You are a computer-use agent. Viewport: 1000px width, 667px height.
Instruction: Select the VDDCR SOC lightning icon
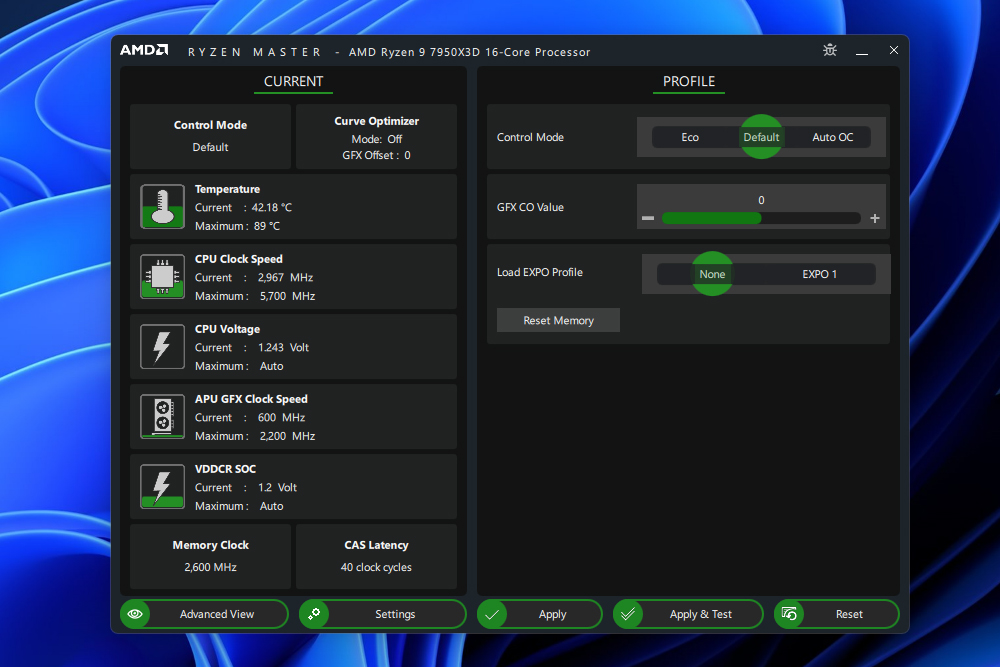[x=162, y=487]
